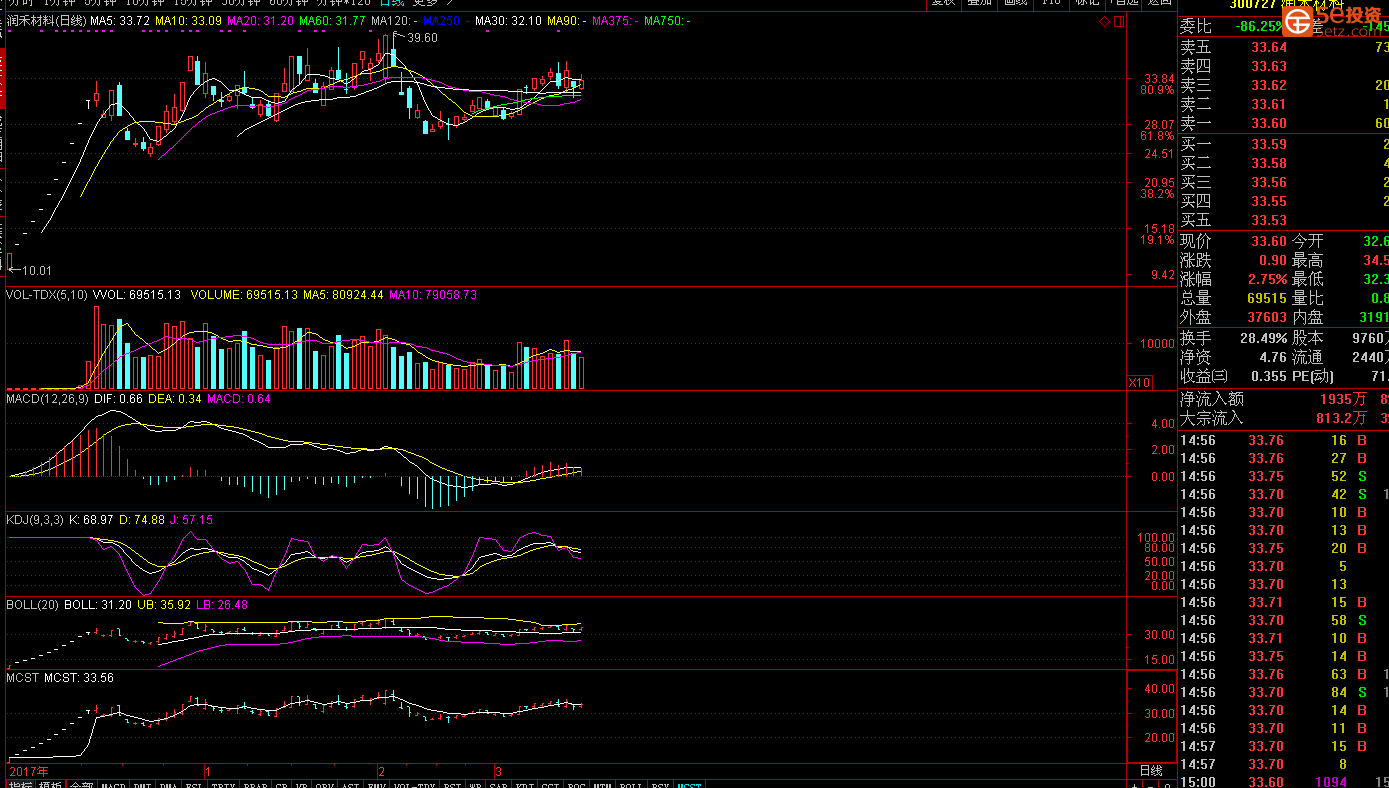This screenshot has width=1389, height=788.
Task: Click the 买一 bid price 33.59
Action: point(1269,144)
